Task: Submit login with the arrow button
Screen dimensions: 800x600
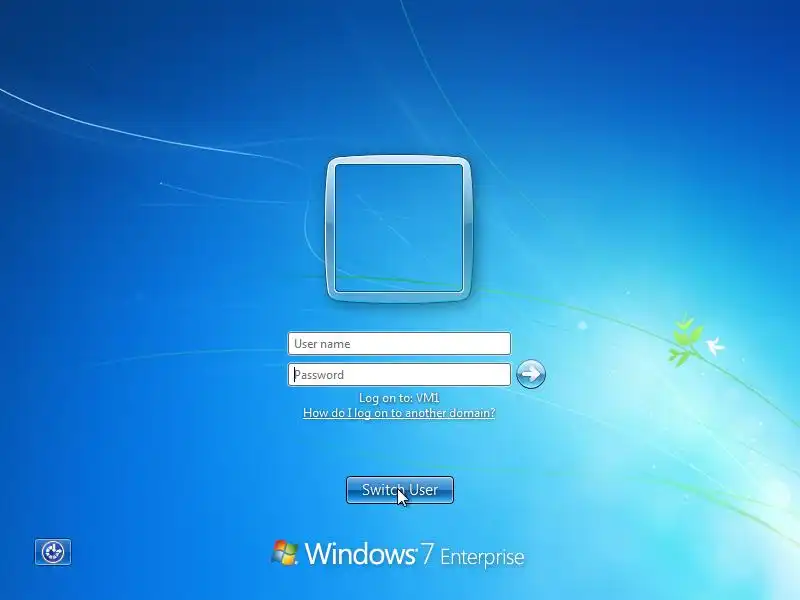Action: tap(531, 374)
